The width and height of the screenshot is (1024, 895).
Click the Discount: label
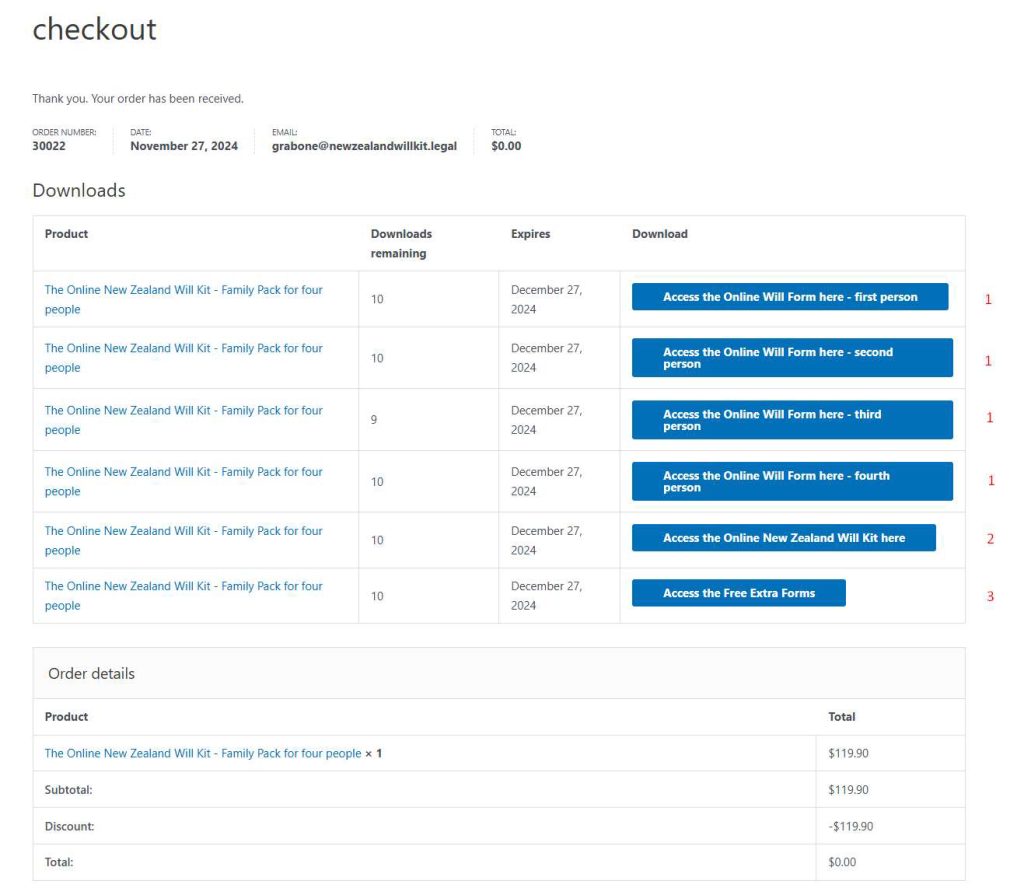tap(69, 826)
